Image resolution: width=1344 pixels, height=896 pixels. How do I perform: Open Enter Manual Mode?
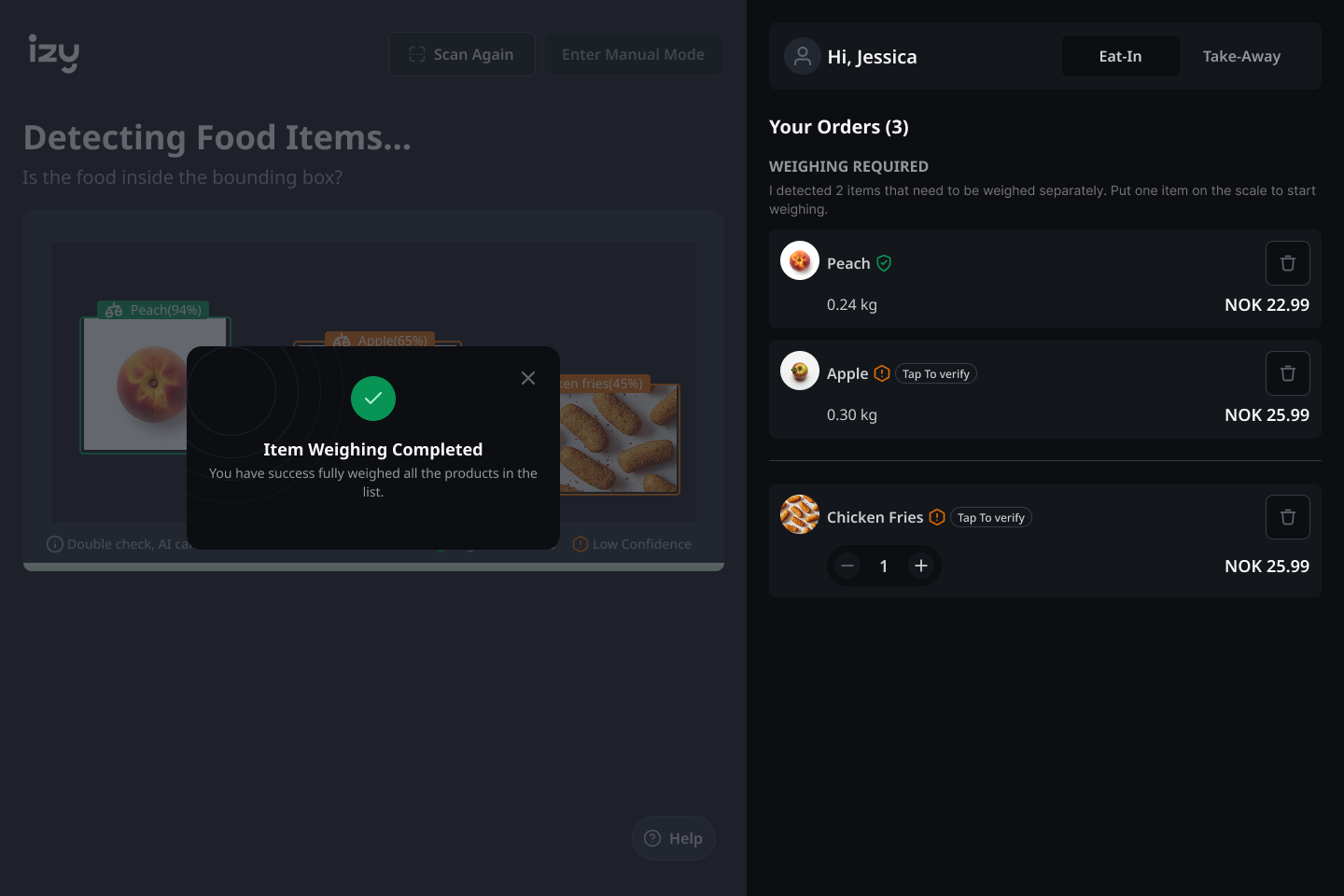point(634,54)
